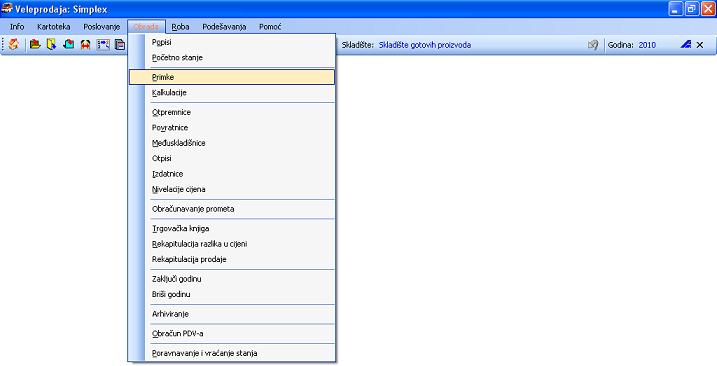Click the stacked documents toolbar icon

(x=120, y=44)
